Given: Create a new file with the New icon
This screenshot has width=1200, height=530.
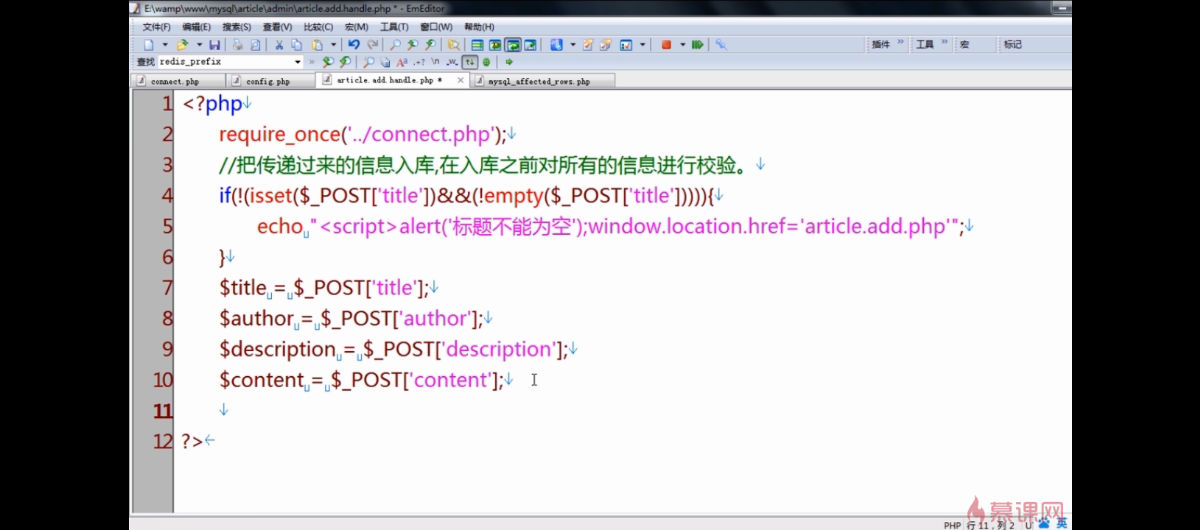Looking at the screenshot, I should pyautogui.click(x=148, y=45).
